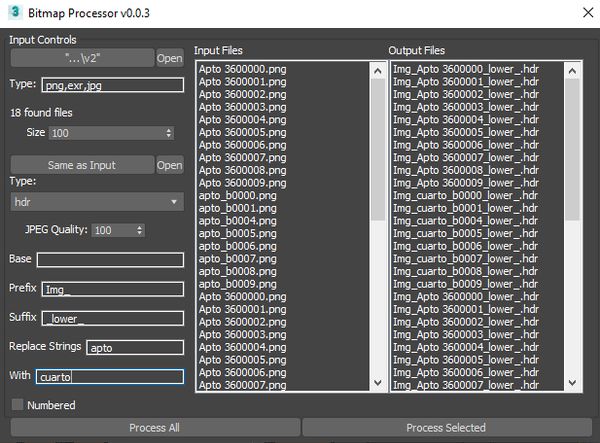The width and height of the screenshot is (600, 443).
Task: Select apto_b0004.png in Input Files
Action: pyautogui.click(x=237, y=221)
